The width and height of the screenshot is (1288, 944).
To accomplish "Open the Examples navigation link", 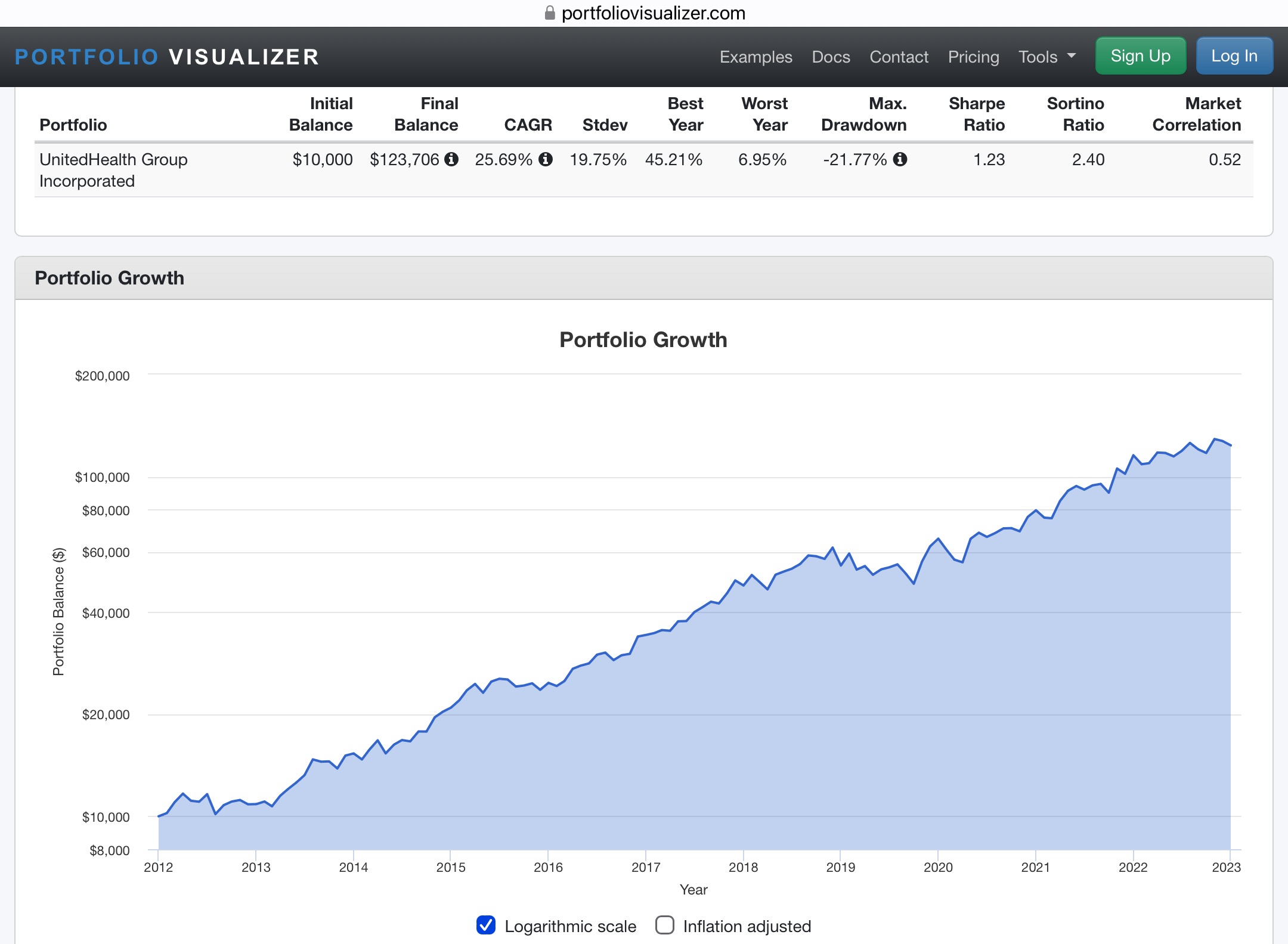I will click(x=756, y=57).
